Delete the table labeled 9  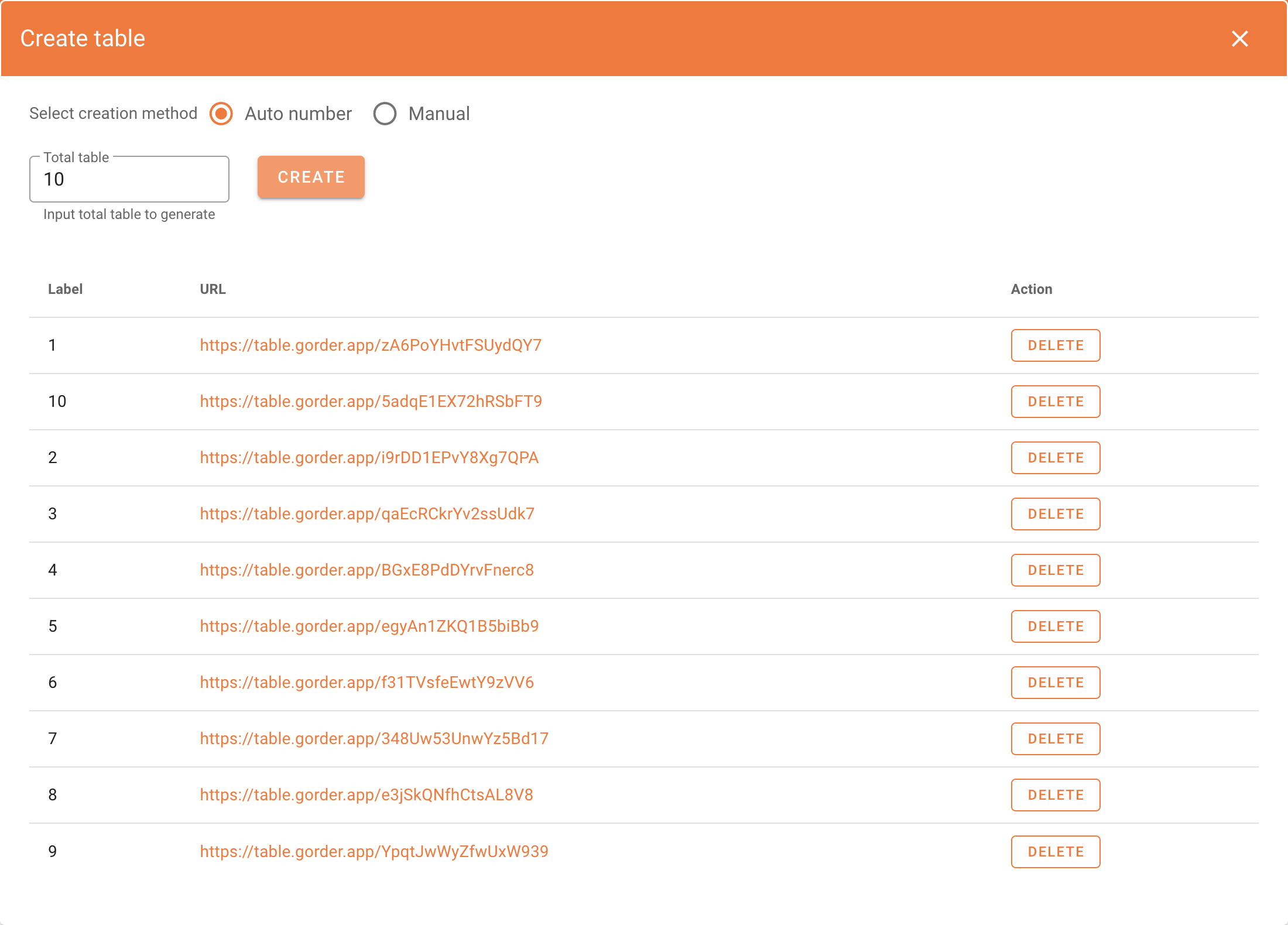click(1056, 852)
